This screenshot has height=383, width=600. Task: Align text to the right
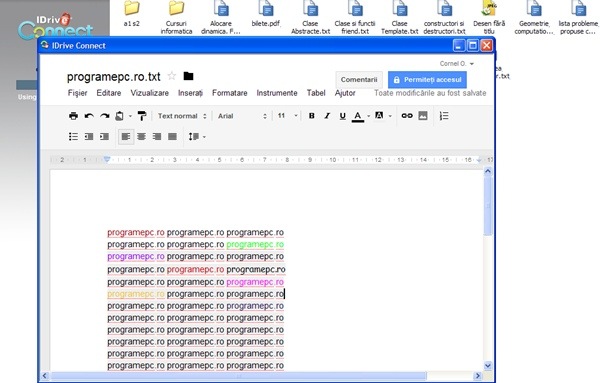click(157, 137)
